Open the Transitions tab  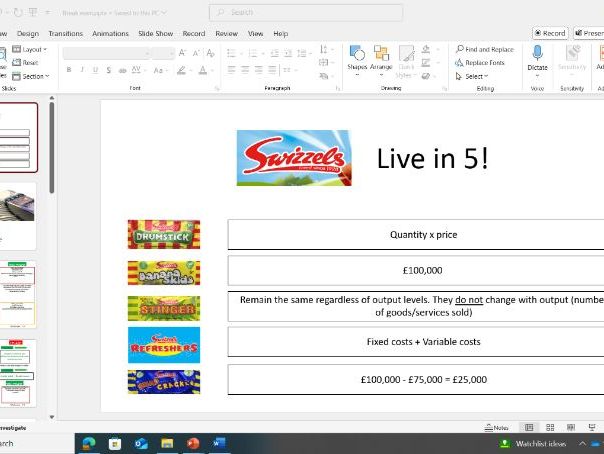[65, 34]
